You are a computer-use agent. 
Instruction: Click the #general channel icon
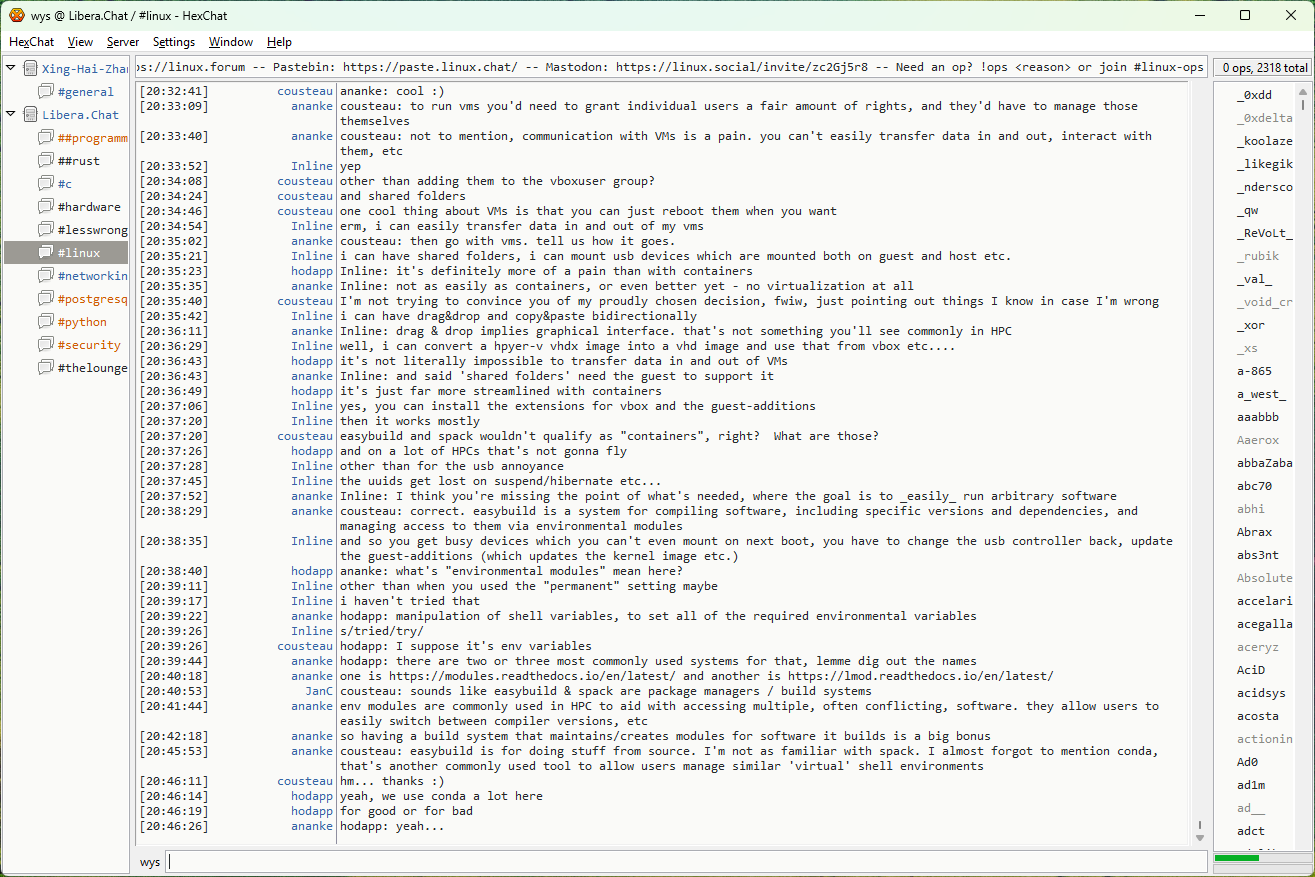tap(46, 92)
